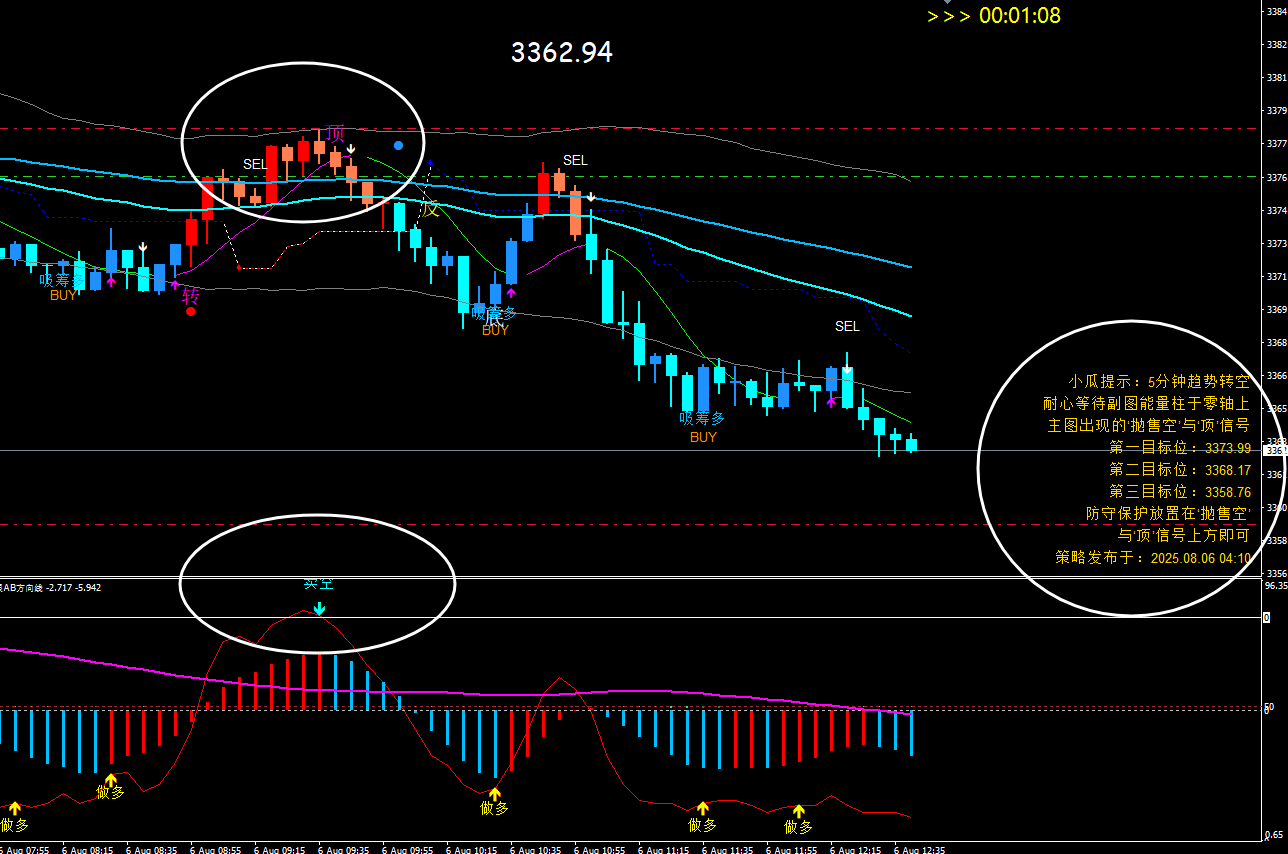Image resolution: width=1288 pixels, height=854 pixels.
Task: Select the 第二目标位：3368.17 target line
Action: pyautogui.click(x=1180, y=470)
